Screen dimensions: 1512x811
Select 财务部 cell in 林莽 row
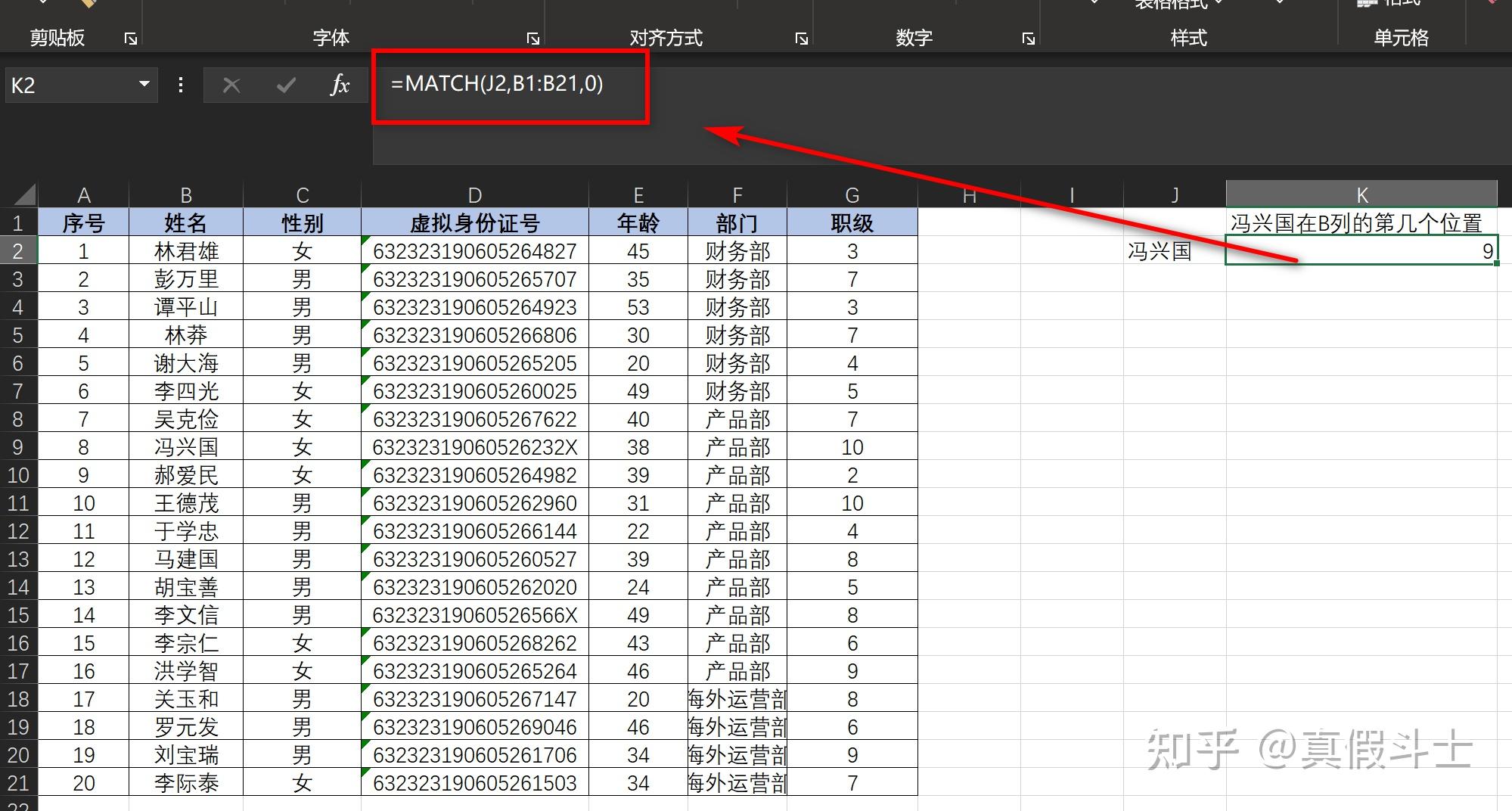coord(737,335)
